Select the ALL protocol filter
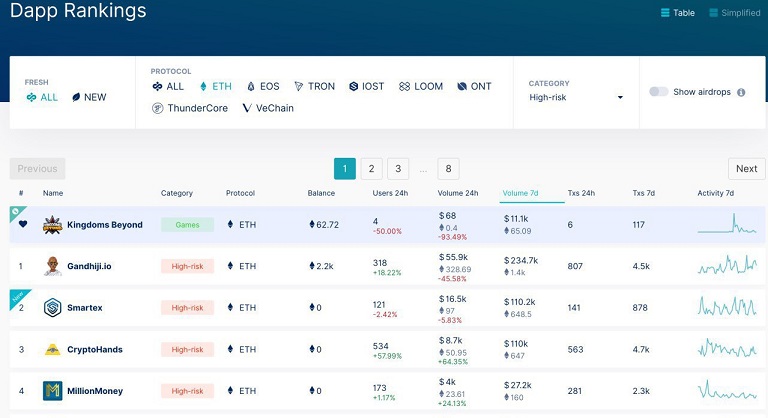Image resolution: width=768 pixels, height=418 pixels. pyautogui.click(x=168, y=86)
